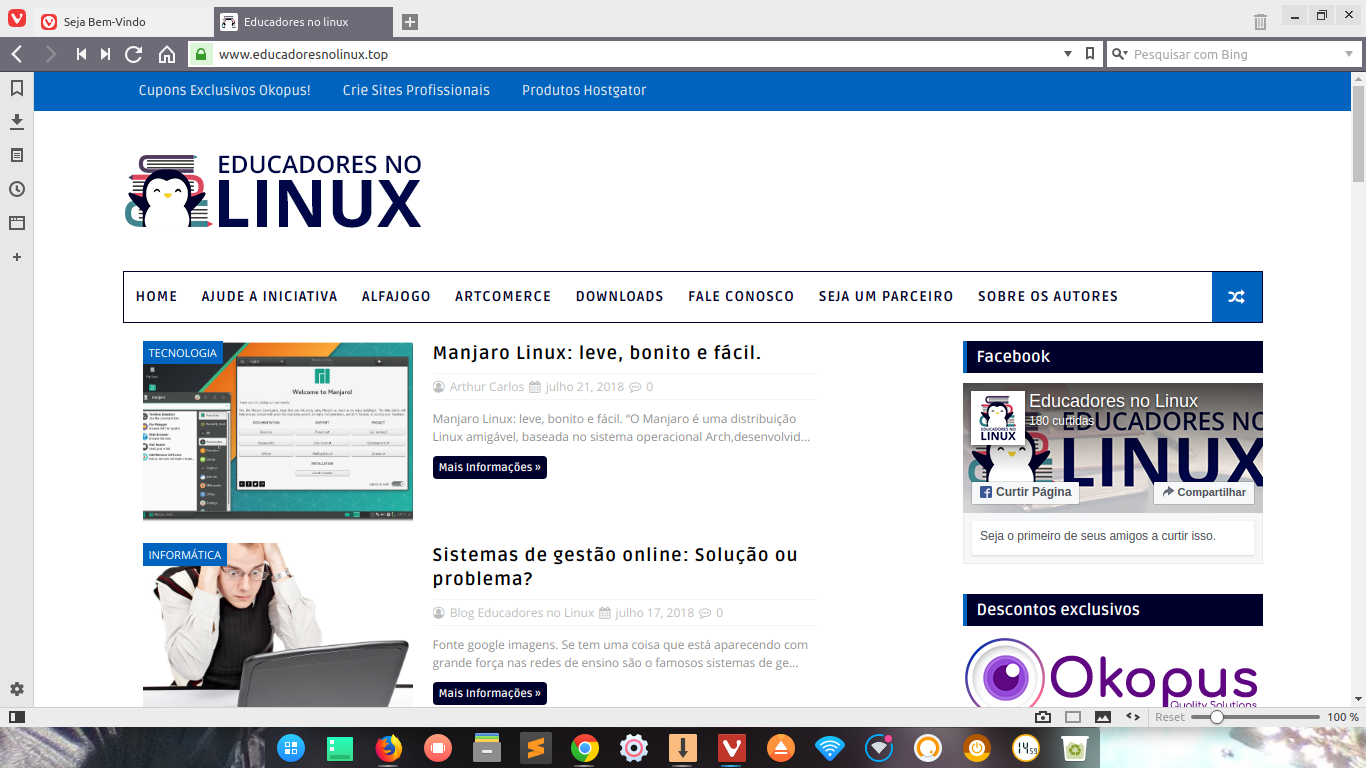The image size is (1366, 768).
Task: Open the SOBRE OS AUTORES menu item
Action: coord(1048,296)
